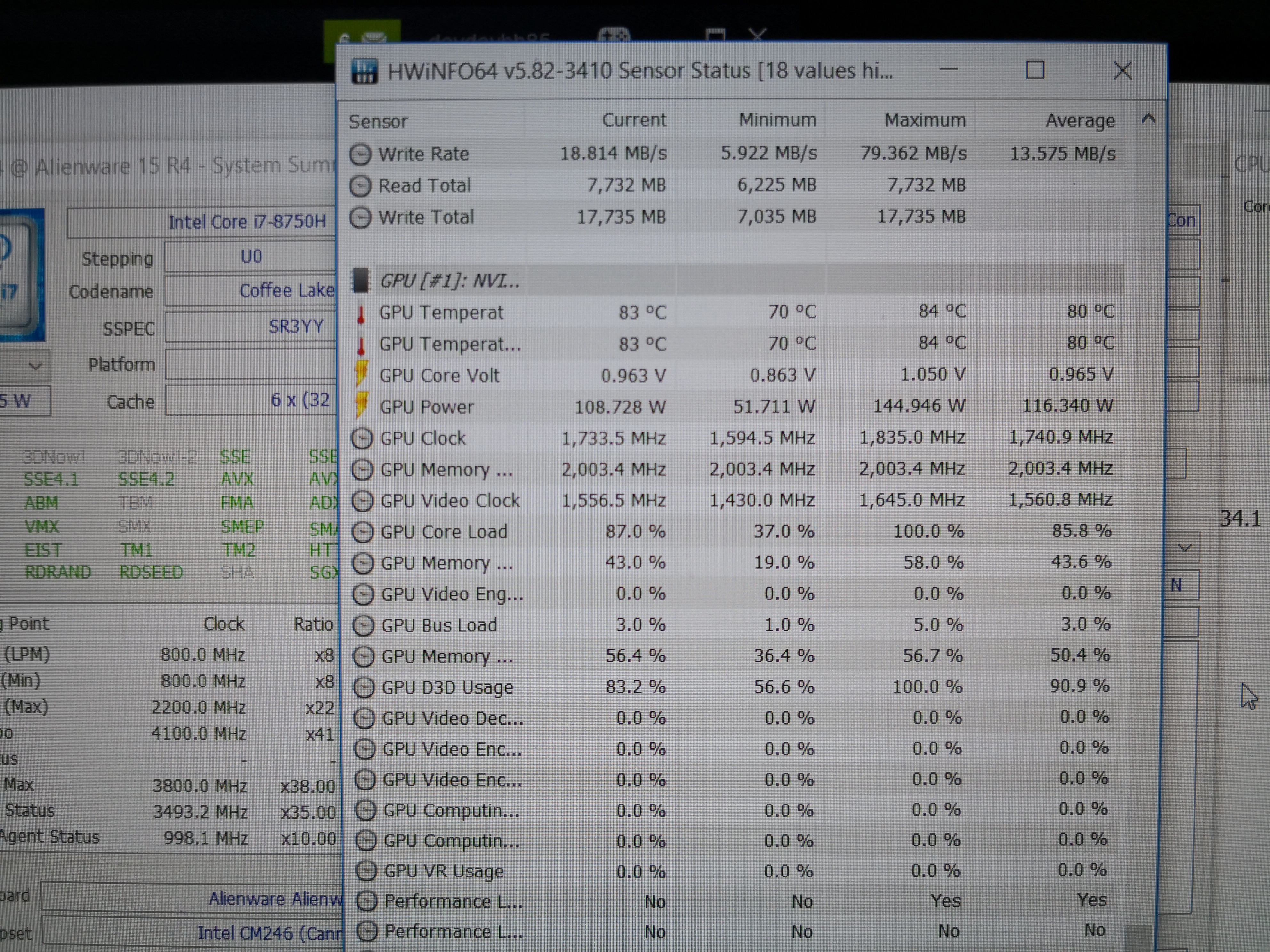Click the RDSEED feature flag
The width and height of the screenshot is (1270, 952).
tap(150, 573)
